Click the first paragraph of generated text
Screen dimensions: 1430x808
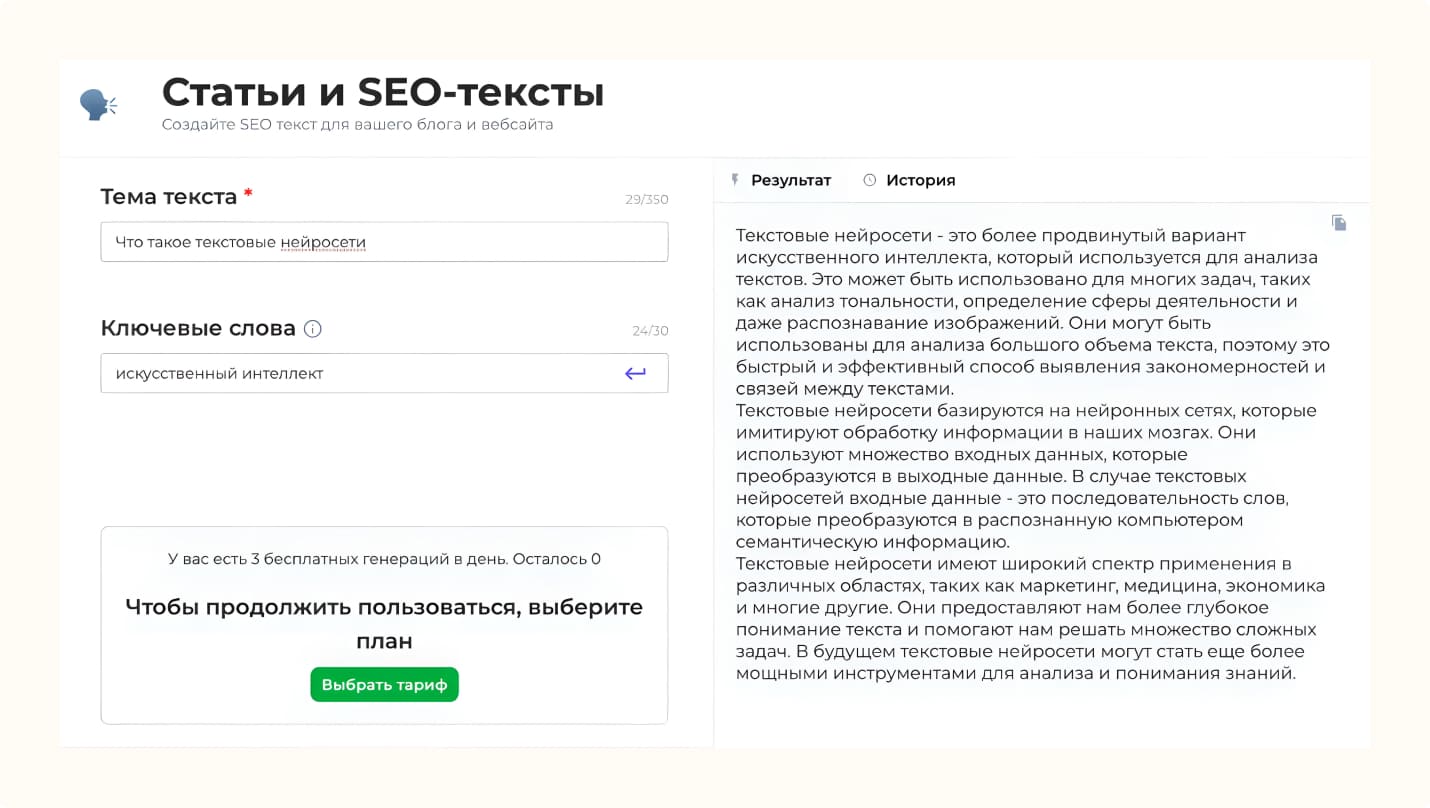(x=1033, y=312)
